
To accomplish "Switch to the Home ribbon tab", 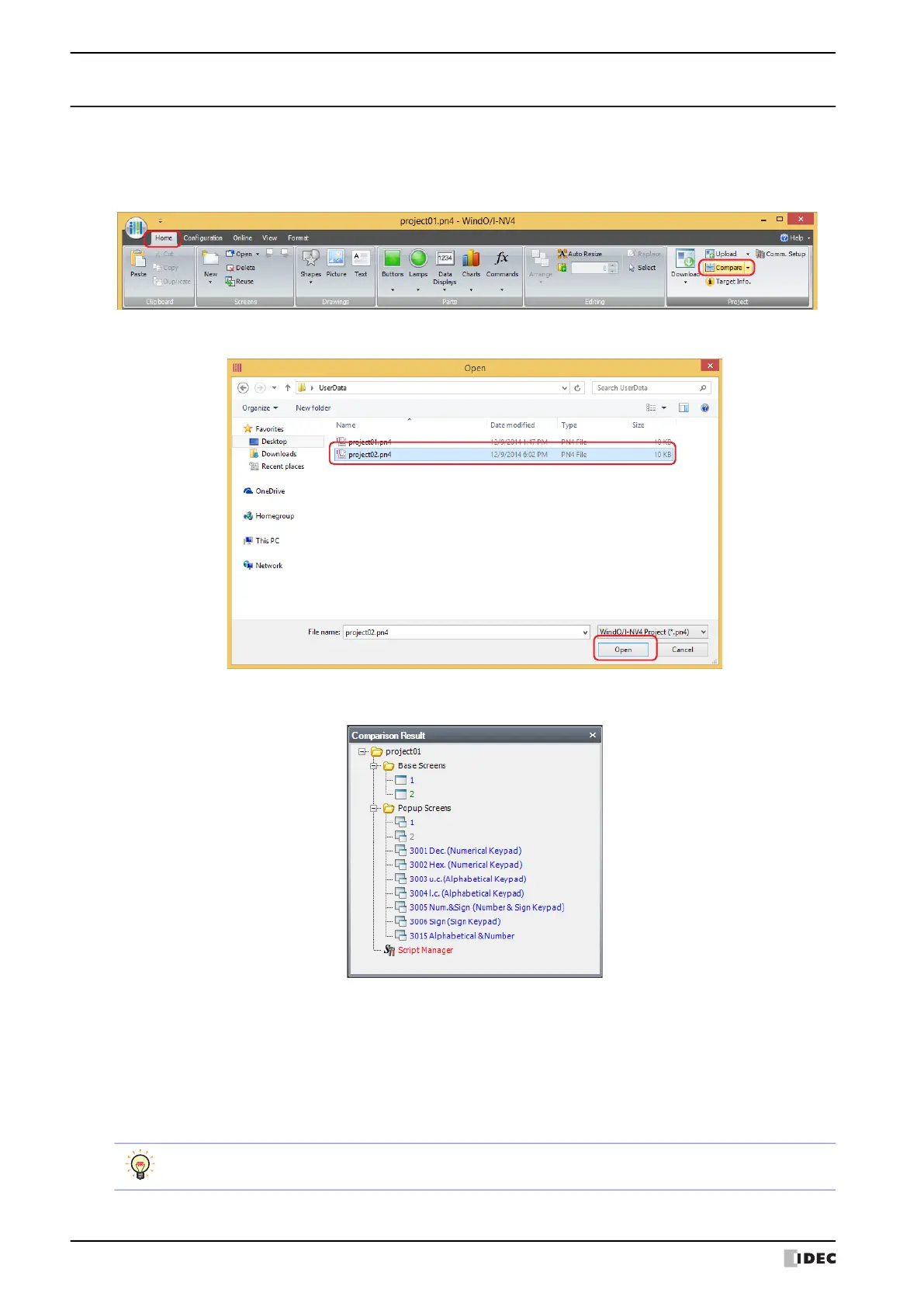I will click(x=163, y=238).
